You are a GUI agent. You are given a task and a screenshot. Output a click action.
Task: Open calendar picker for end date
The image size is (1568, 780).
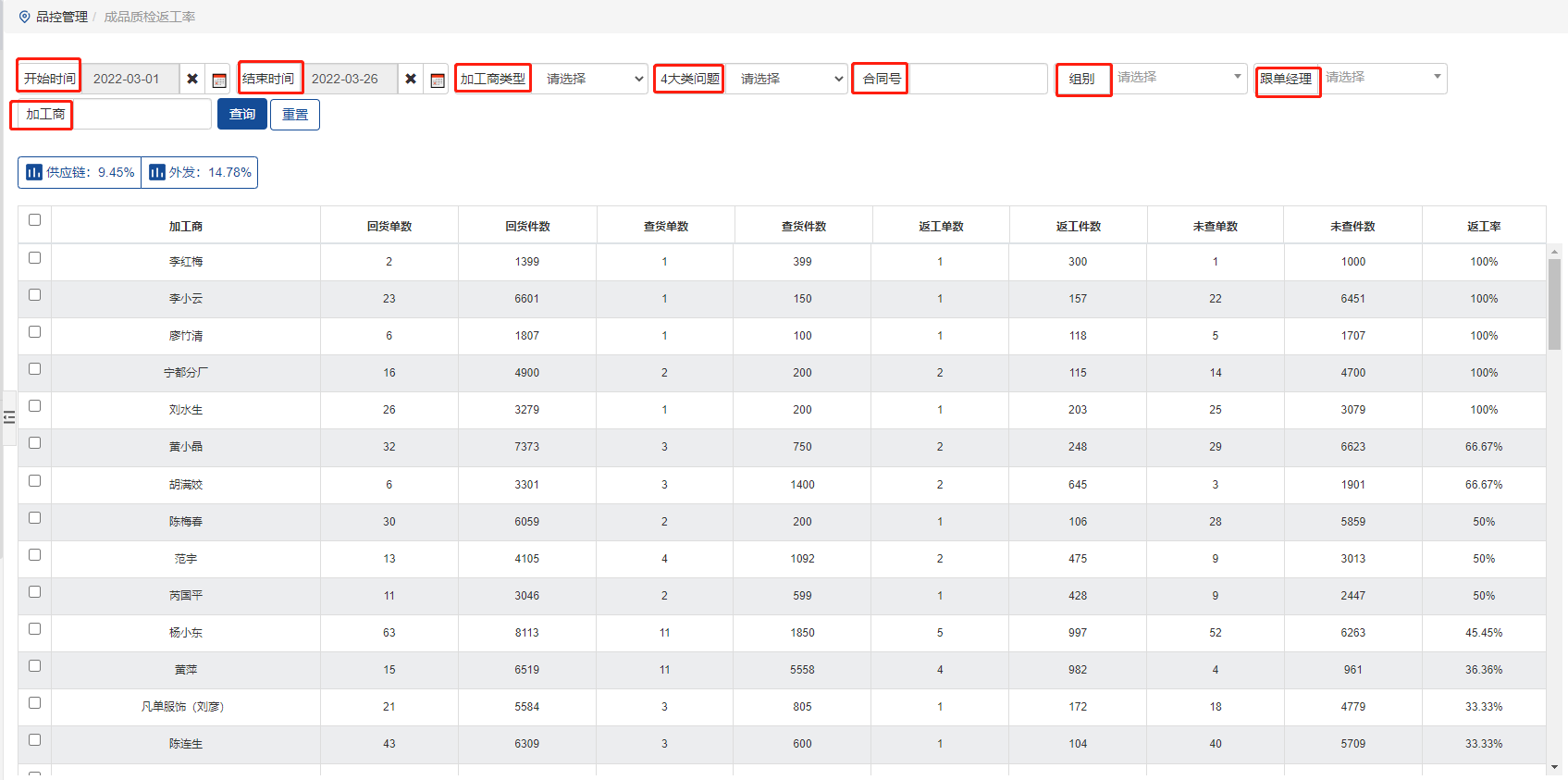click(438, 80)
